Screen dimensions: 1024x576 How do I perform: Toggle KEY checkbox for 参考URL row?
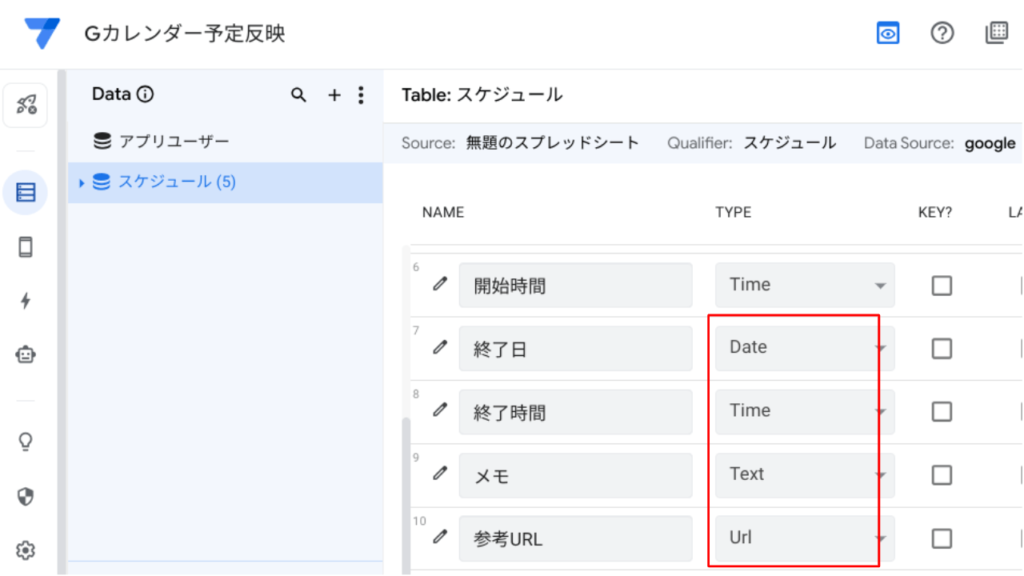point(941,538)
